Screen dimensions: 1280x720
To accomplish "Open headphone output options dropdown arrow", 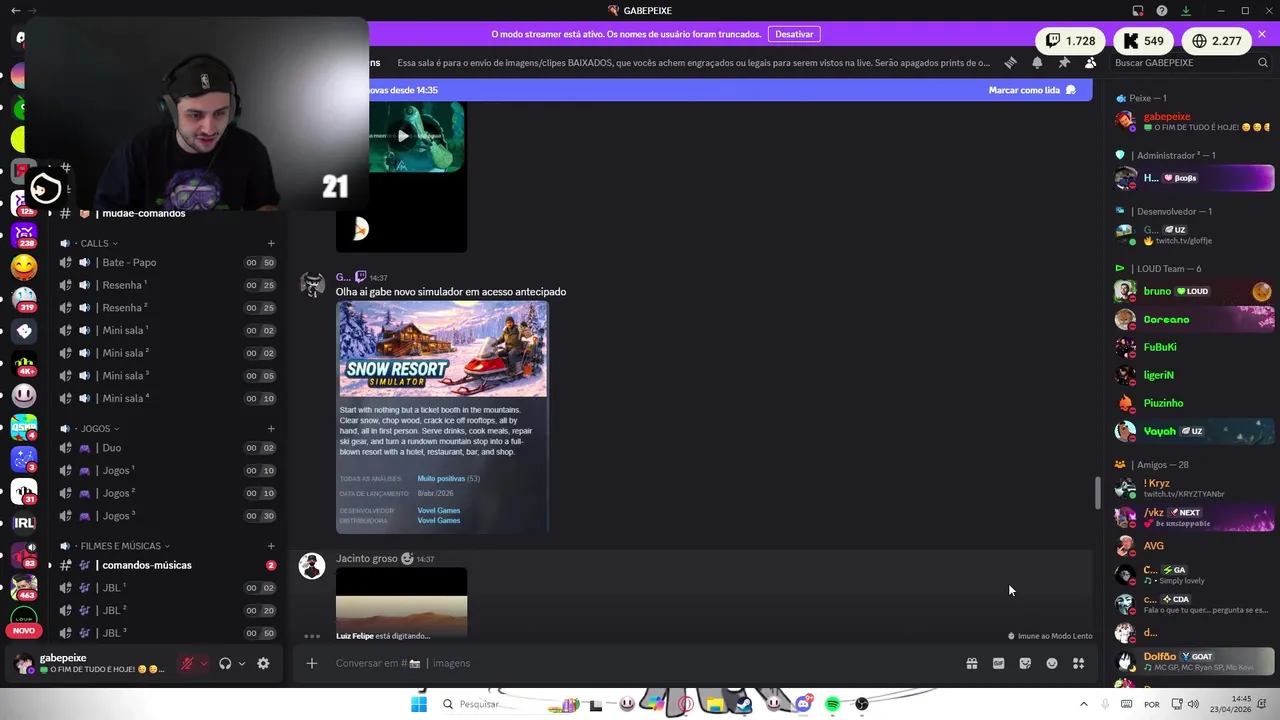I will [242, 663].
